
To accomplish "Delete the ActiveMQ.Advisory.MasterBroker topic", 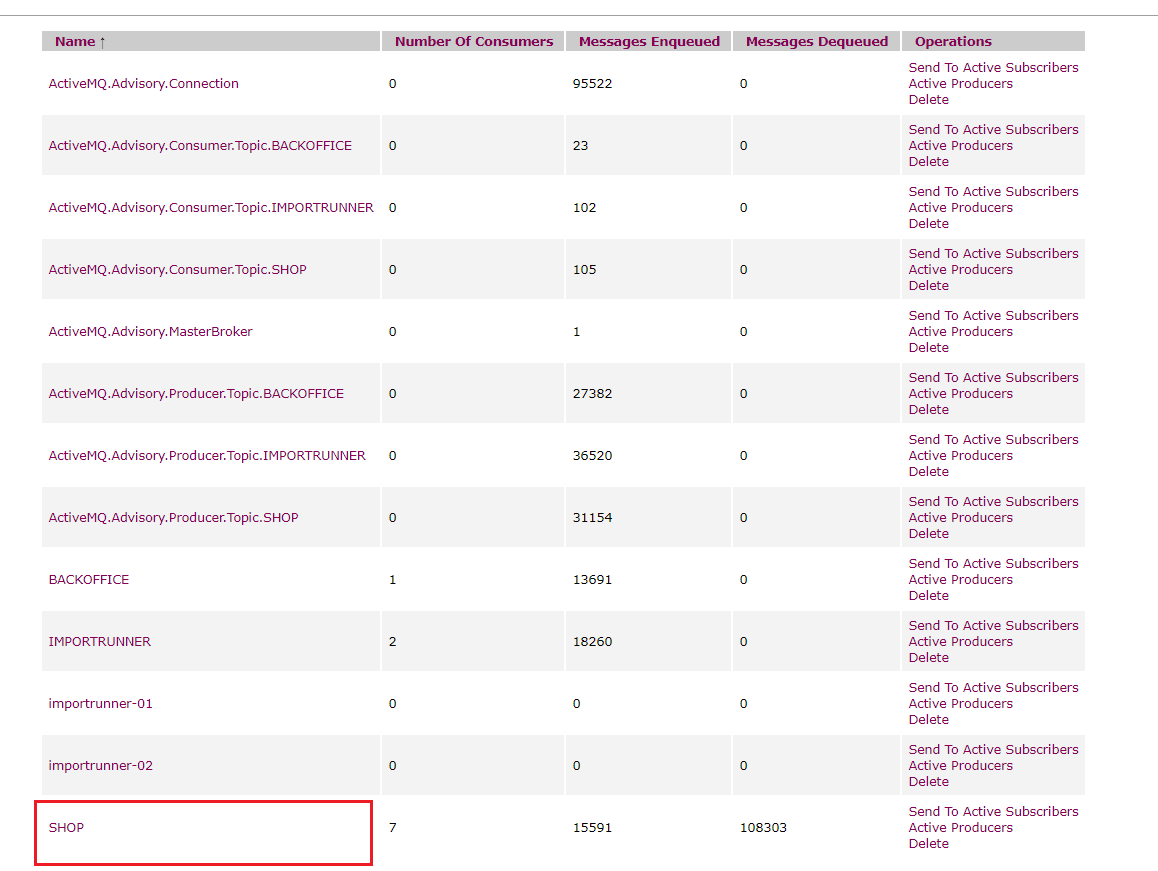I will point(928,348).
